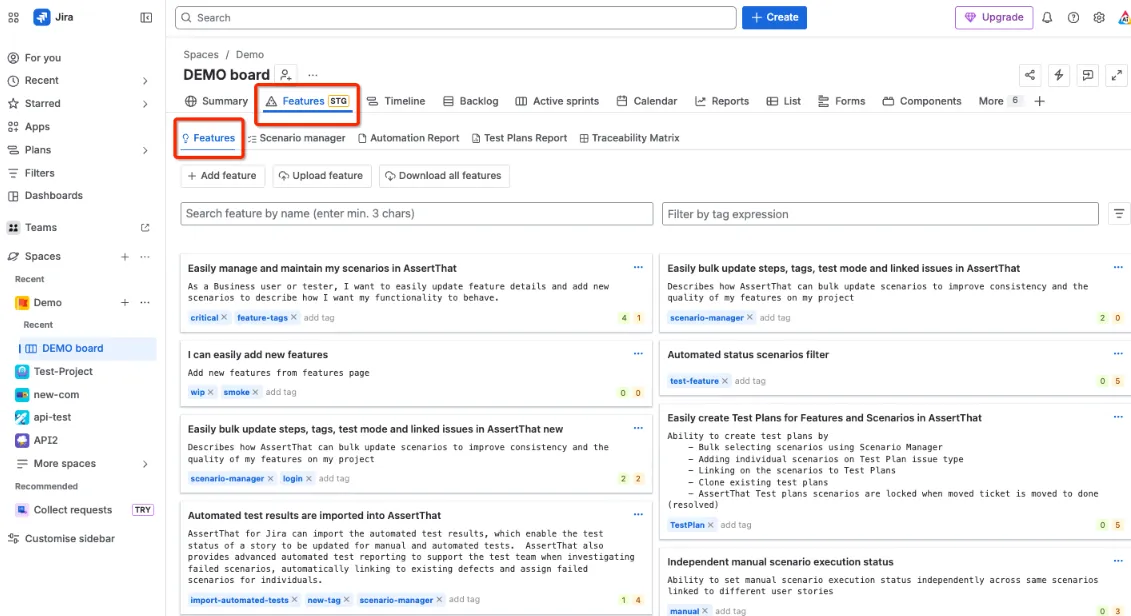Open the Test-Project space in sidebar
The image size is (1131, 616).
pos(63,371)
